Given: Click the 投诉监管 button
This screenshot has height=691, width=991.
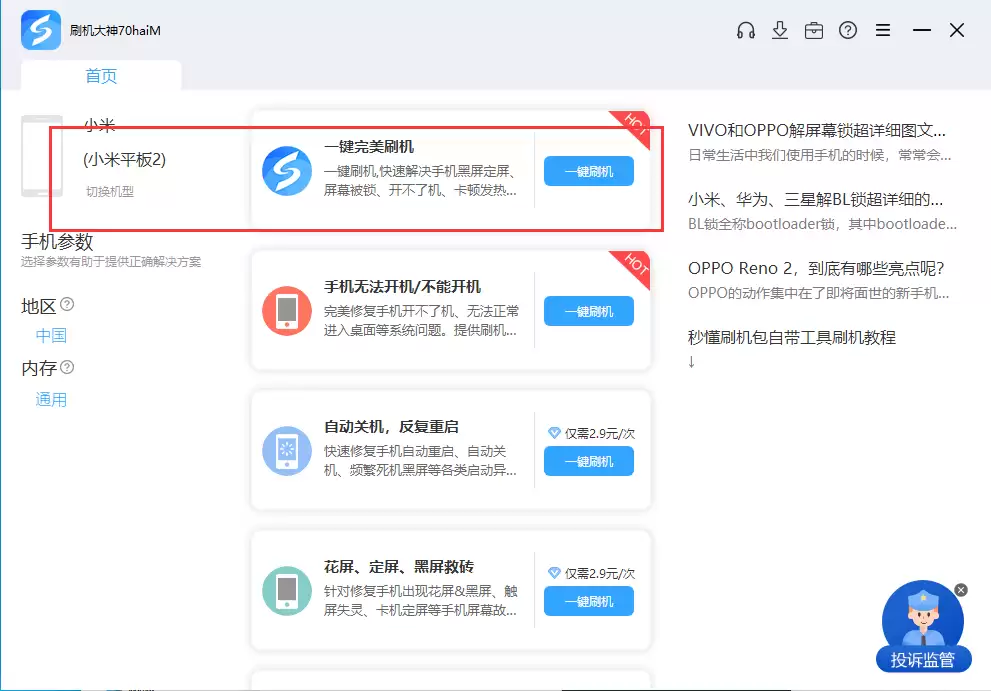Looking at the screenshot, I should point(922,660).
